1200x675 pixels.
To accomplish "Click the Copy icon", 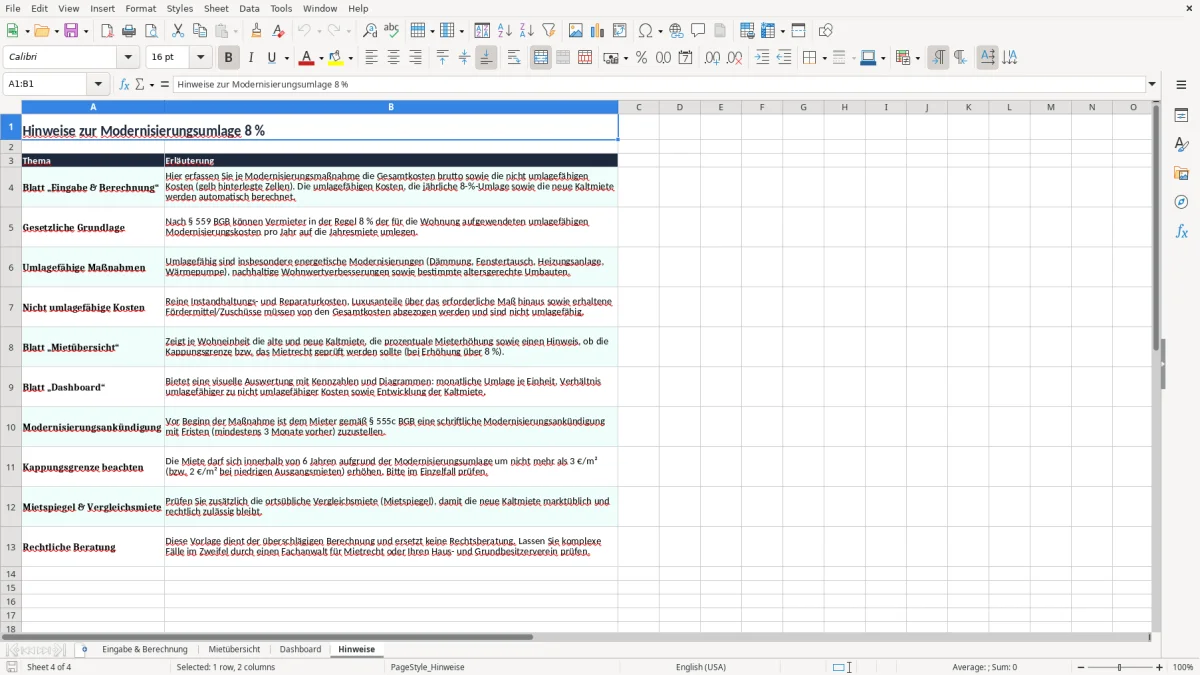I will click(x=200, y=31).
